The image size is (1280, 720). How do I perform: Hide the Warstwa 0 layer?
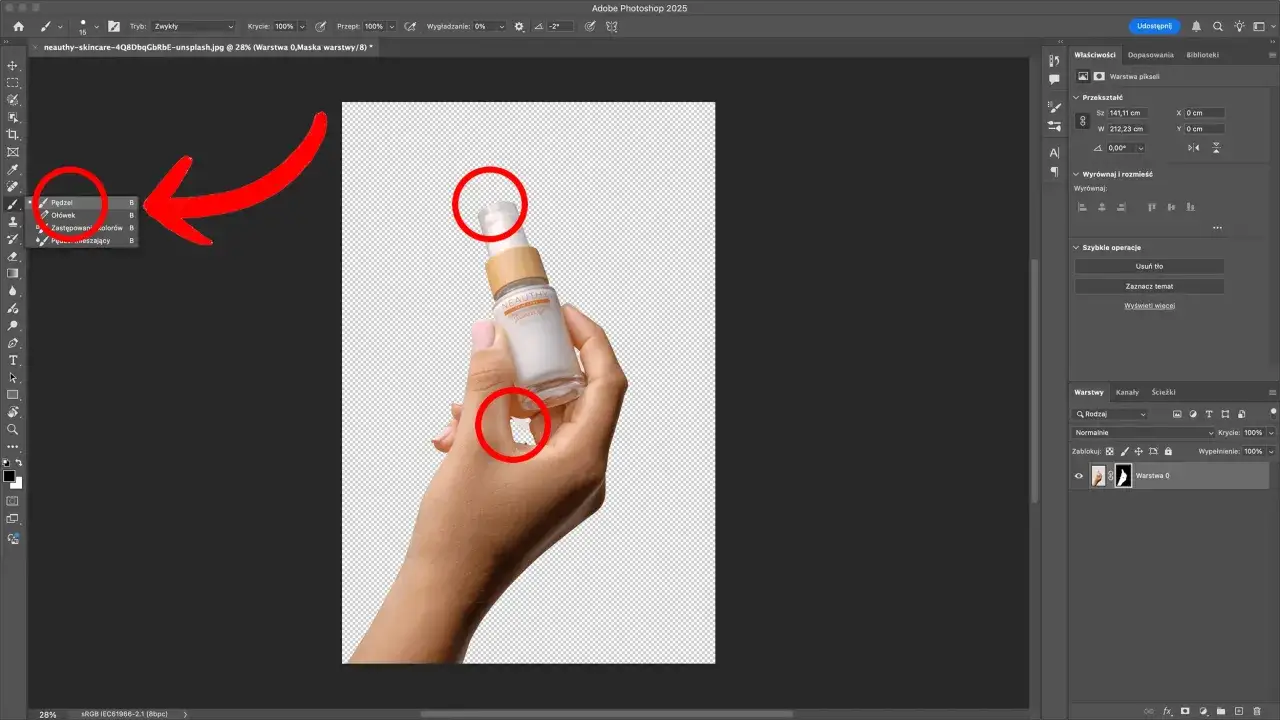click(x=1079, y=476)
